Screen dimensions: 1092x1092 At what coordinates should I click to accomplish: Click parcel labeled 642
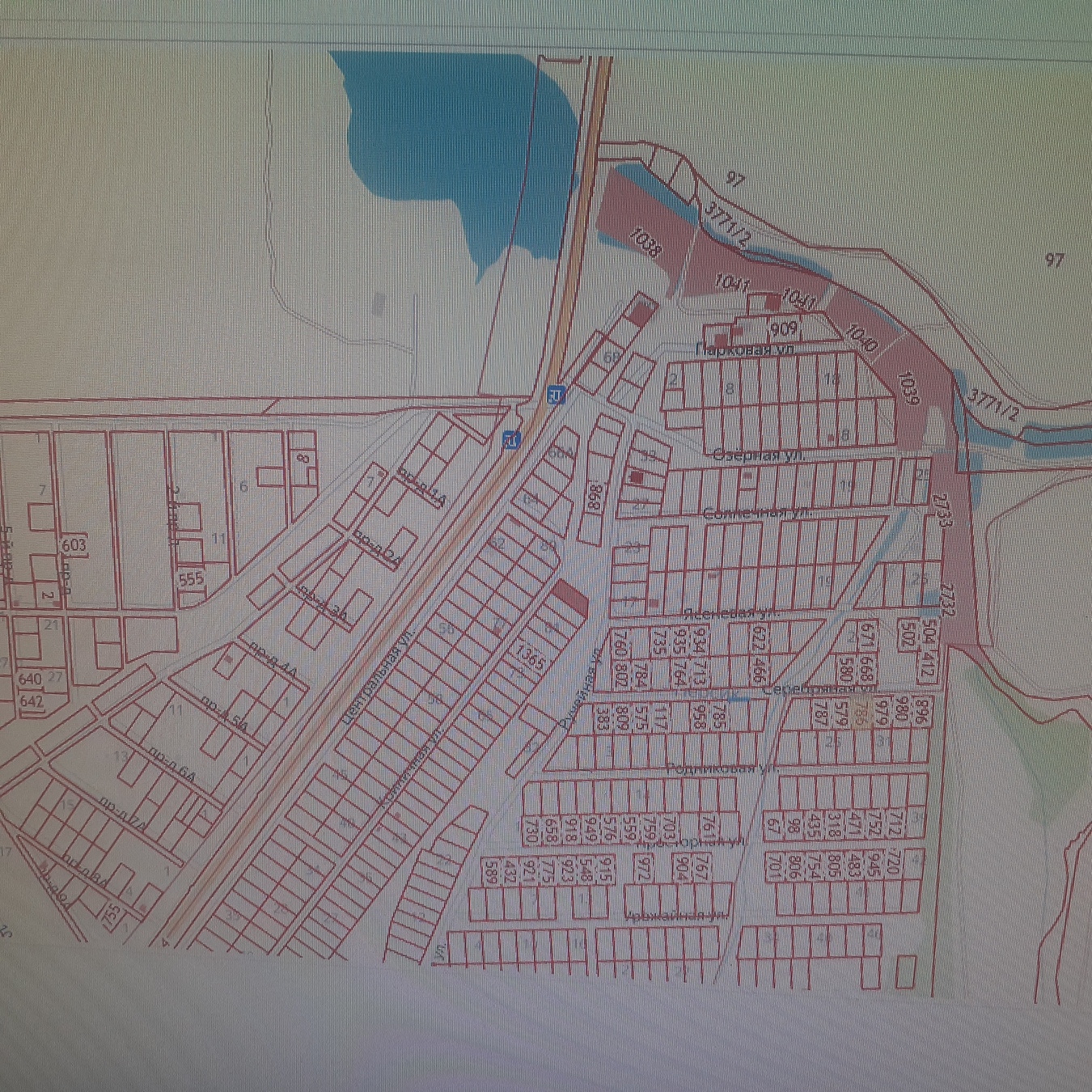point(31,700)
